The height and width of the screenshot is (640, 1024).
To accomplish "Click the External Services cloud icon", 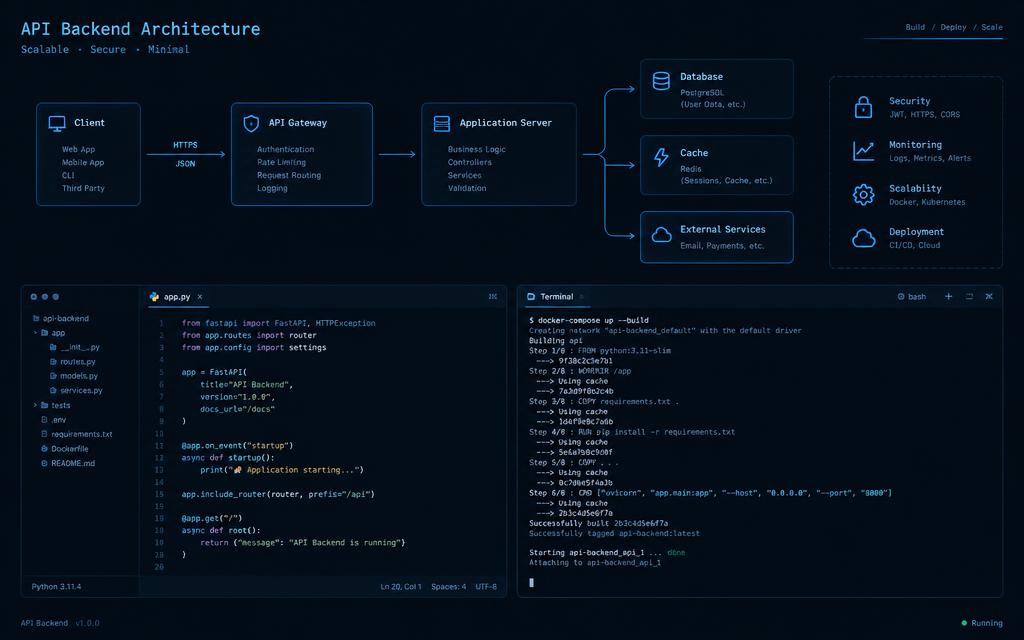I will 662,235.
